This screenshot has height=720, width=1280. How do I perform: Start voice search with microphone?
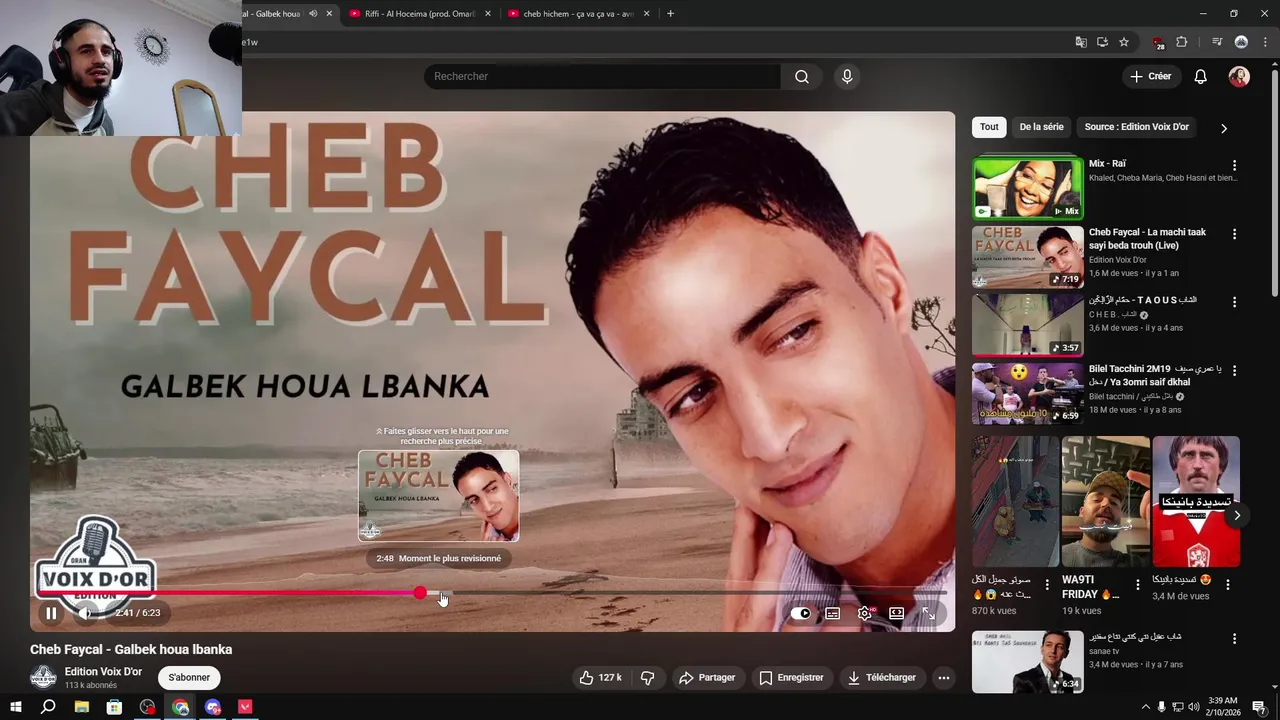click(847, 76)
